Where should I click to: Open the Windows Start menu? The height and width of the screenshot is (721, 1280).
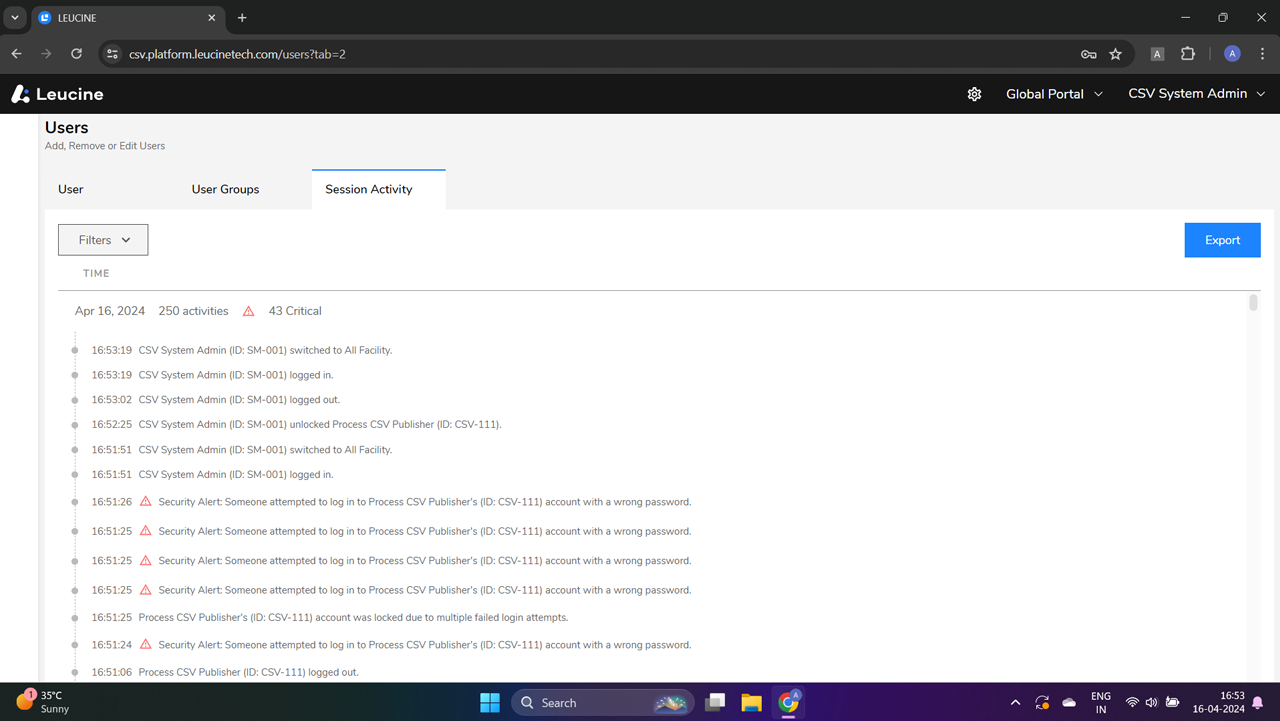pyautogui.click(x=490, y=702)
